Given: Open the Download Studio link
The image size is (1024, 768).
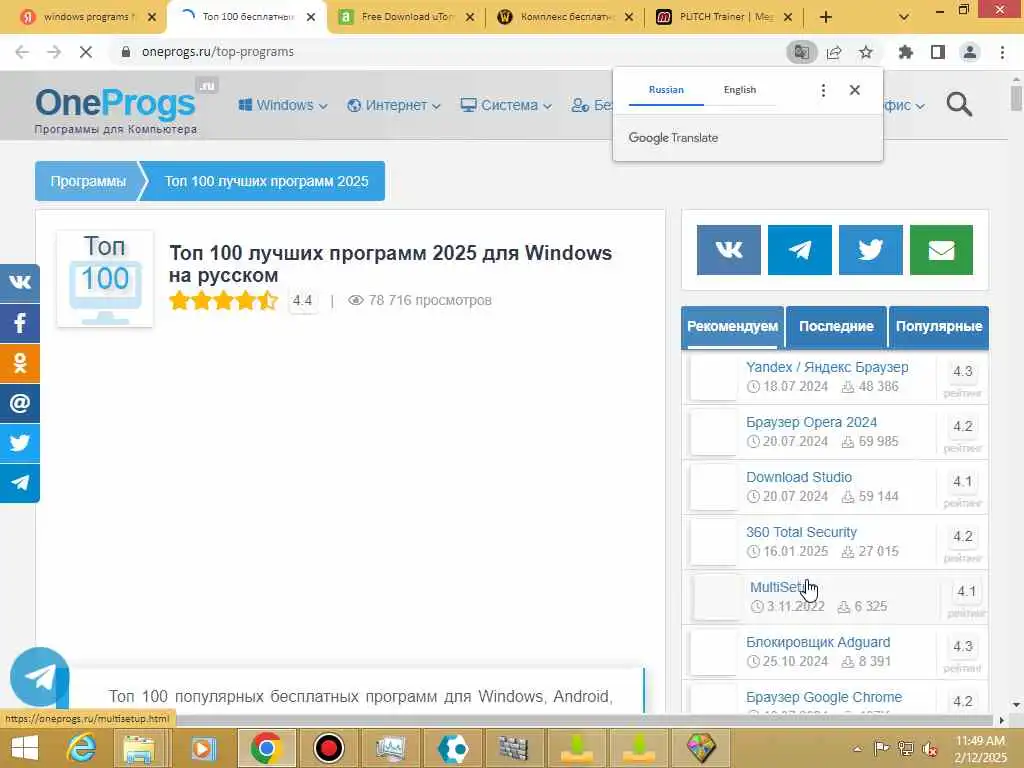Looking at the screenshot, I should pyautogui.click(x=799, y=477).
